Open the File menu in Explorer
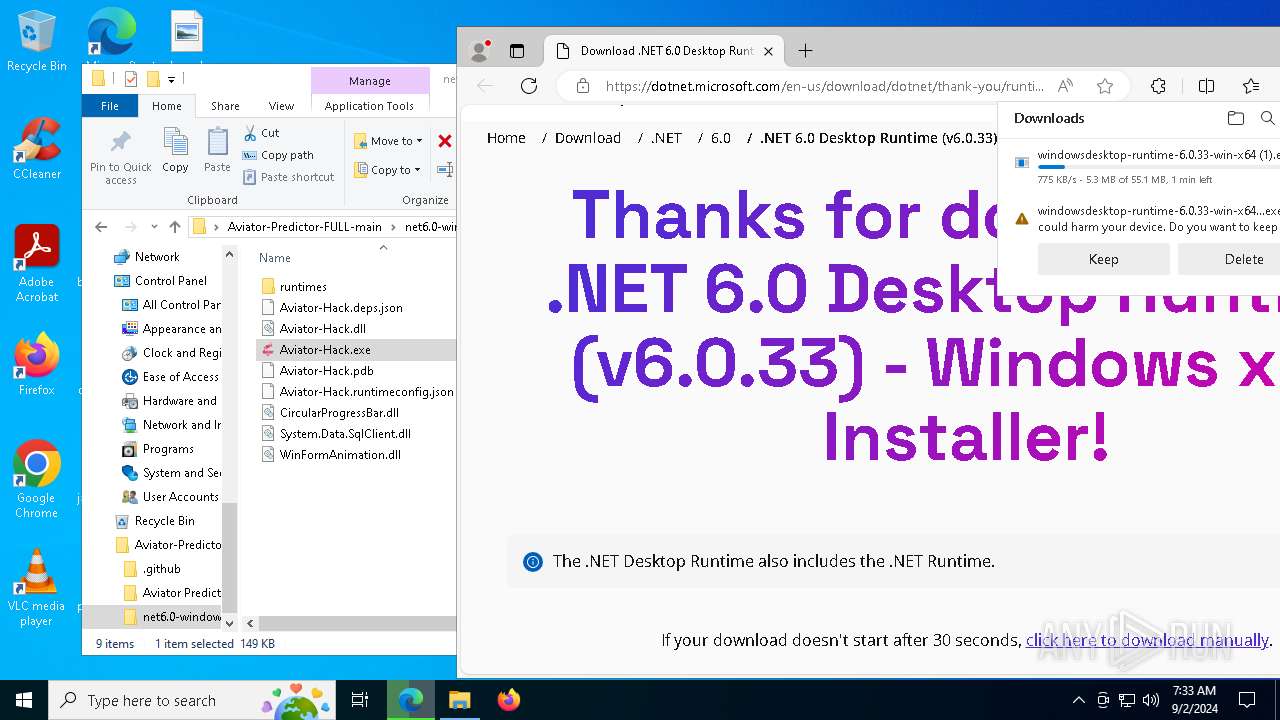The image size is (1280, 720). pos(110,106)
